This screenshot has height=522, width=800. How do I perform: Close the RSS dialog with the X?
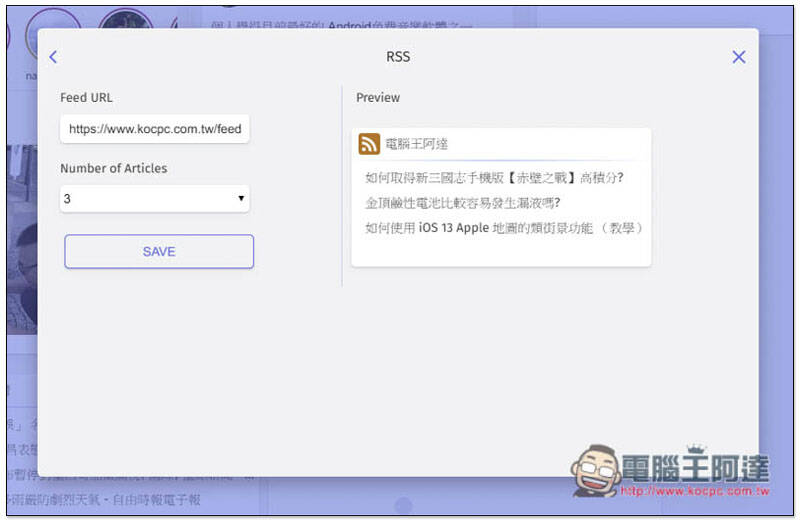738,57
